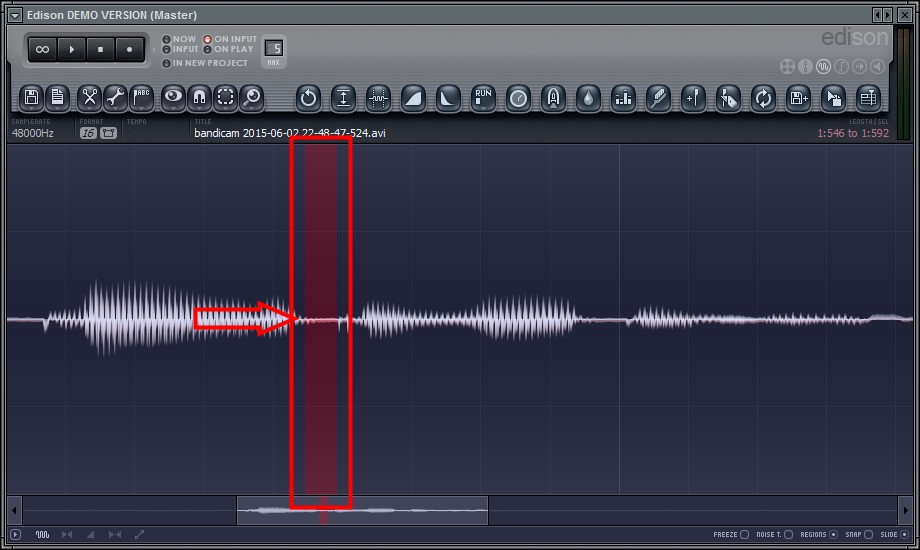Image resolution: width=920 pixels, height=550 pixels.
Task: Open the Edison window menu arrow
Action: [14, 15]
